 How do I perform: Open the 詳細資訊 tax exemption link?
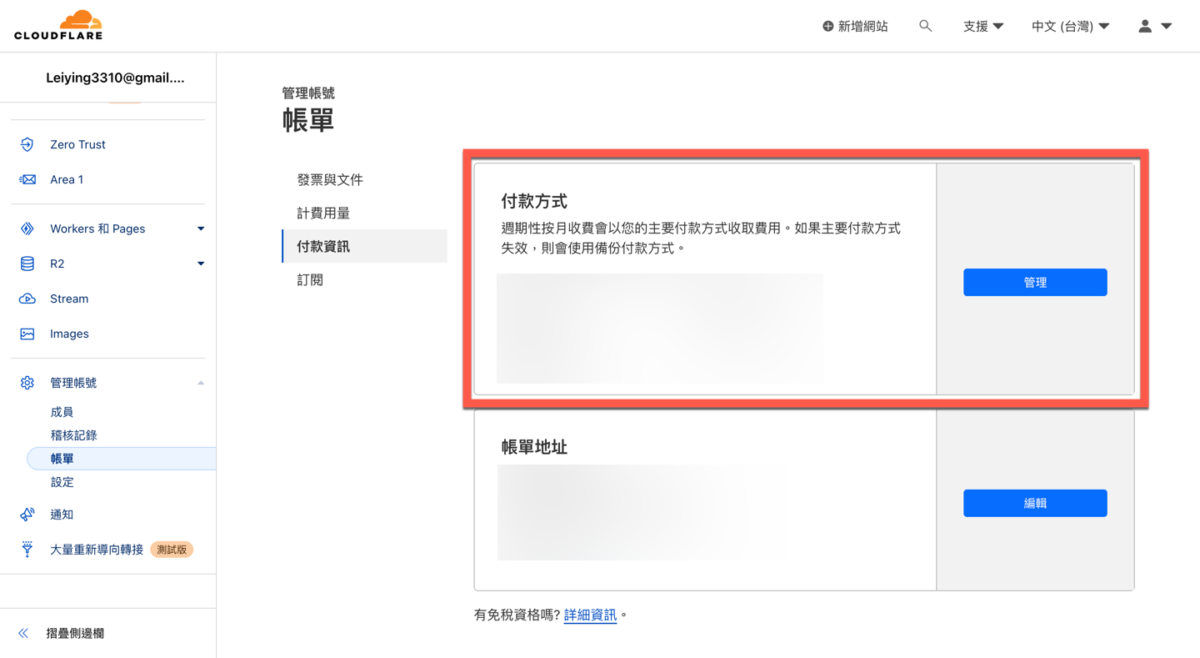coord(590,615)
